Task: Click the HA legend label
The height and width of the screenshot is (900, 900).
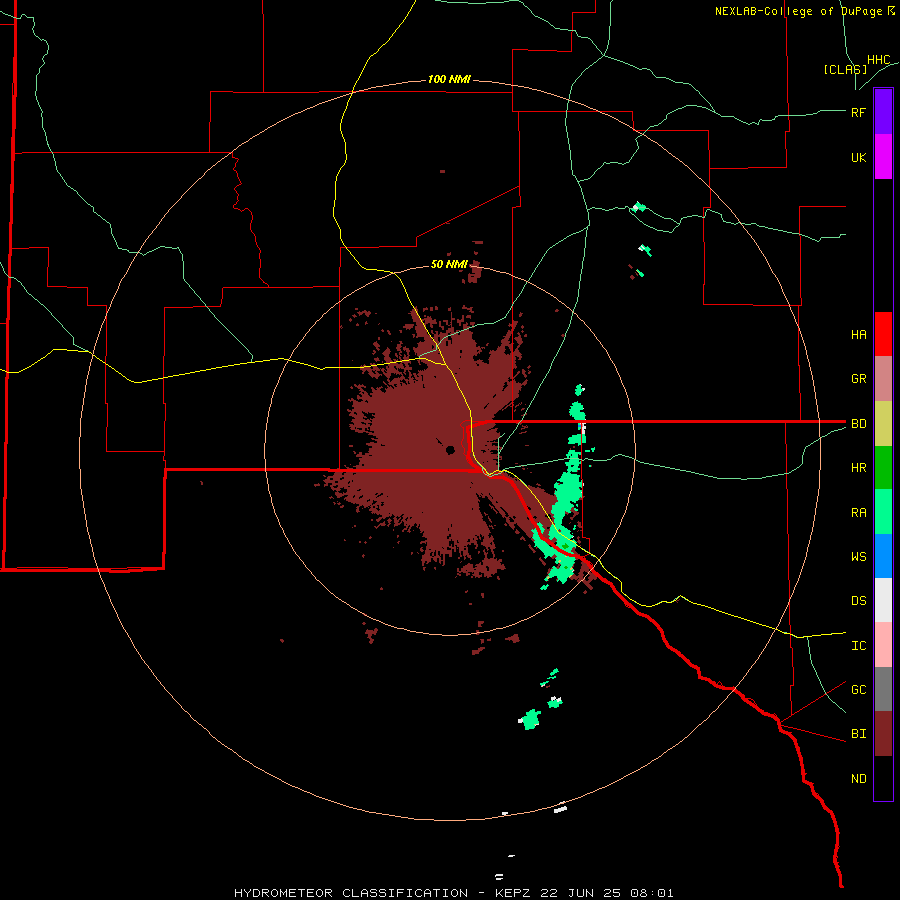Action: click(x=858, y=335)
